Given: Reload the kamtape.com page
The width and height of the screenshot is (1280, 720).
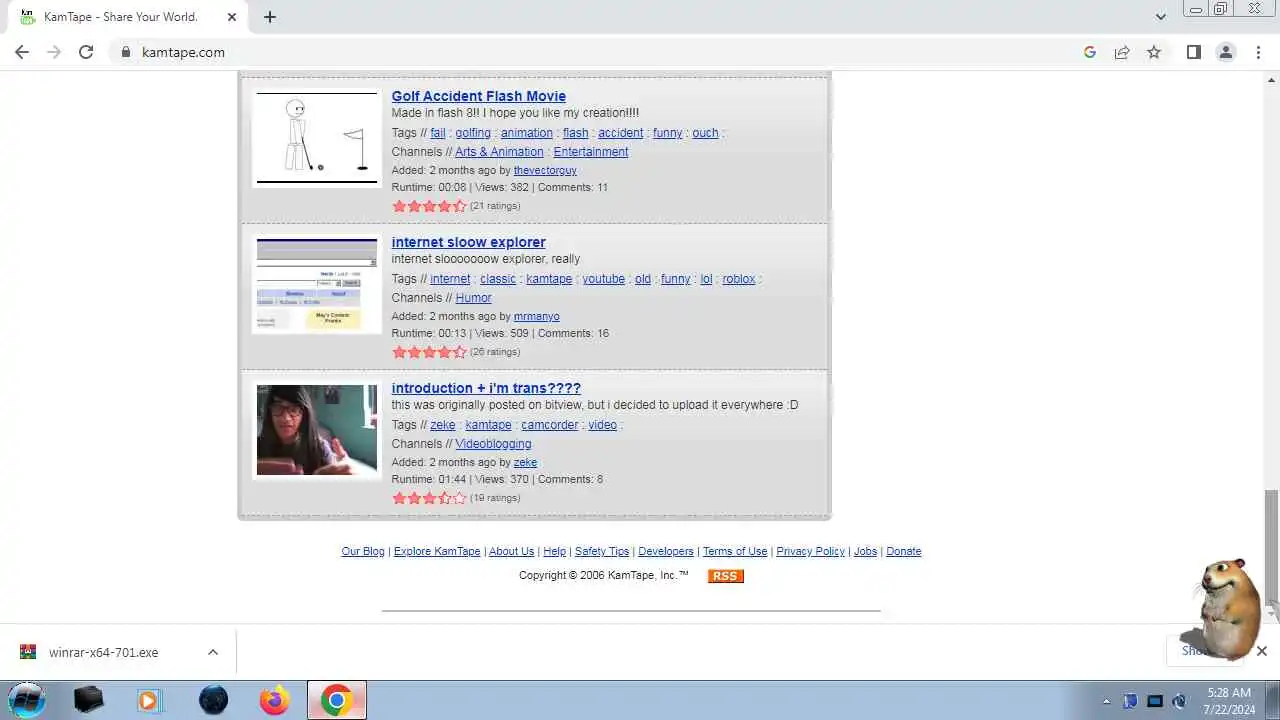Looking at the screenshot, I should pos(86,52).
